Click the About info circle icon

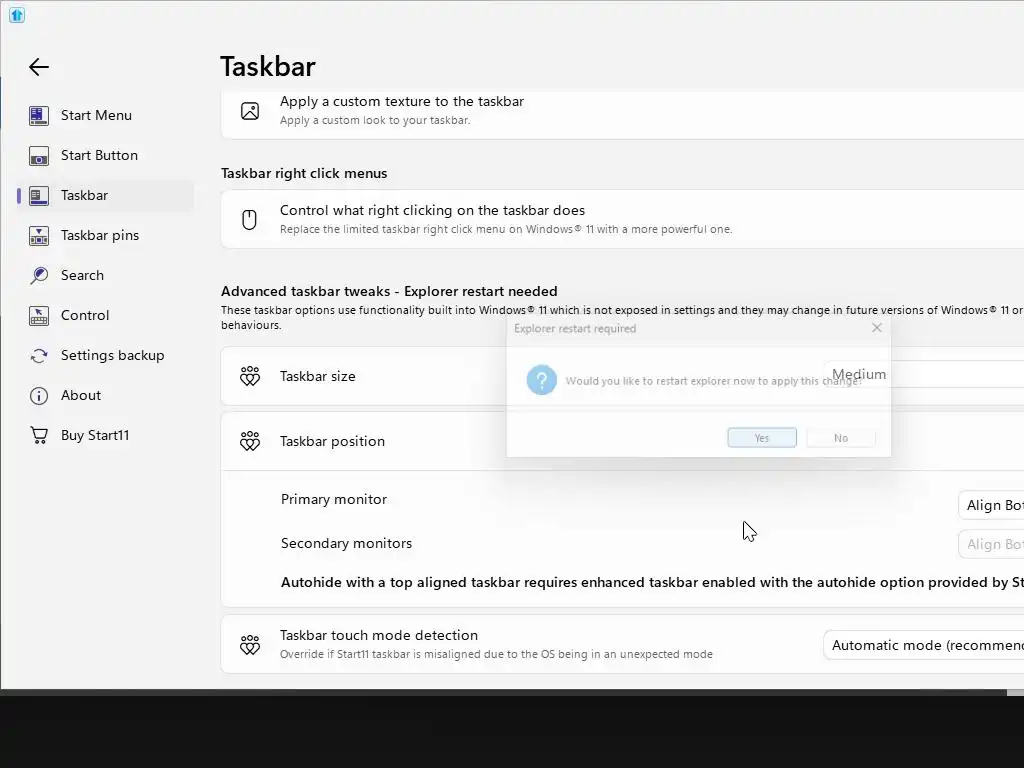39,396
